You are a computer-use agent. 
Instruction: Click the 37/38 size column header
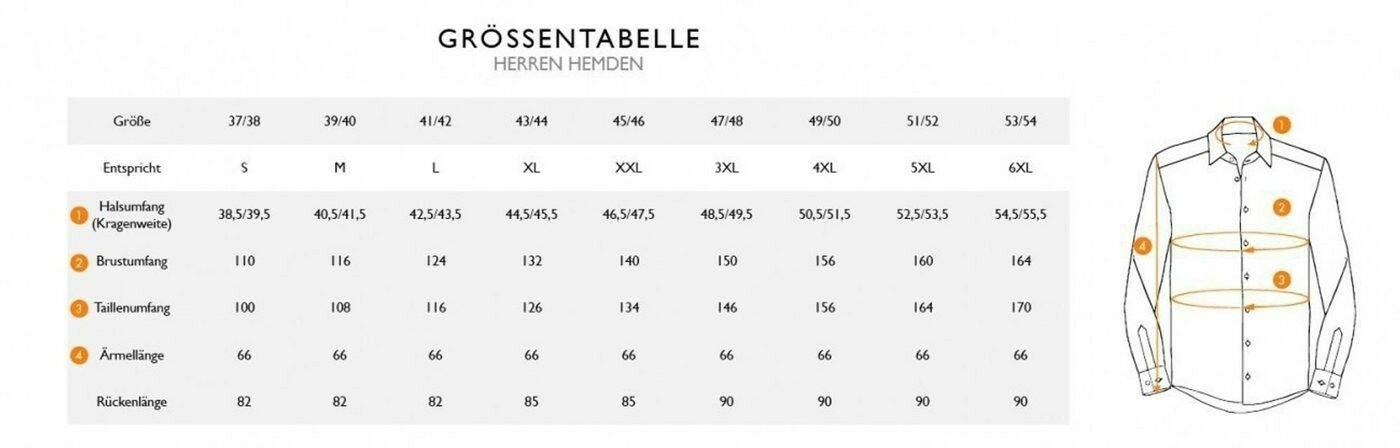pos(244,122)
